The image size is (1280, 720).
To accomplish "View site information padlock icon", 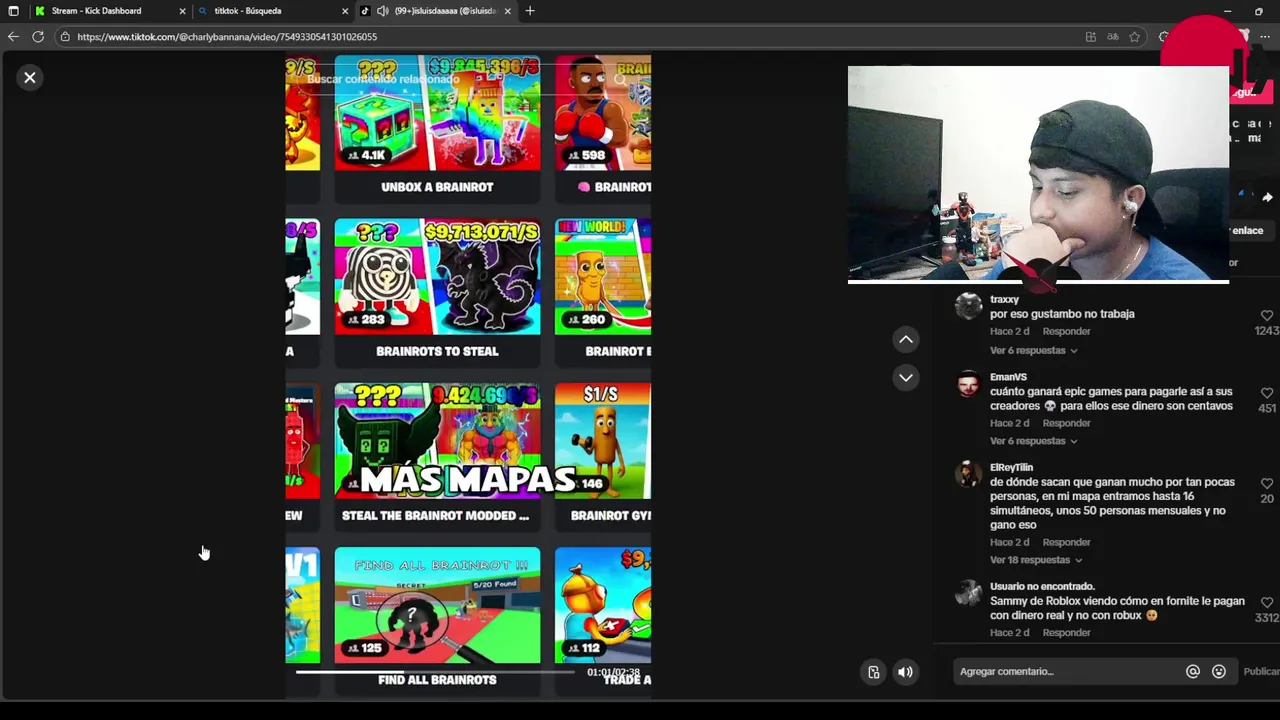I will [x=65, y=37].
